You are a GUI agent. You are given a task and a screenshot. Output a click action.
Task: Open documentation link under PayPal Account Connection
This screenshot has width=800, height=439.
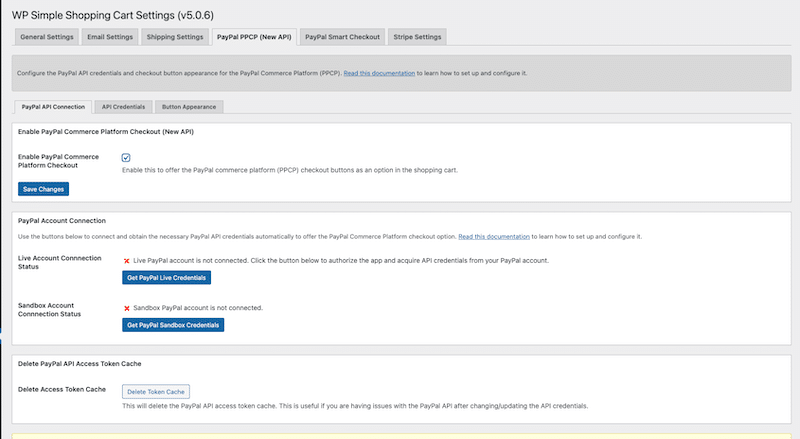[x=494, y=237]
